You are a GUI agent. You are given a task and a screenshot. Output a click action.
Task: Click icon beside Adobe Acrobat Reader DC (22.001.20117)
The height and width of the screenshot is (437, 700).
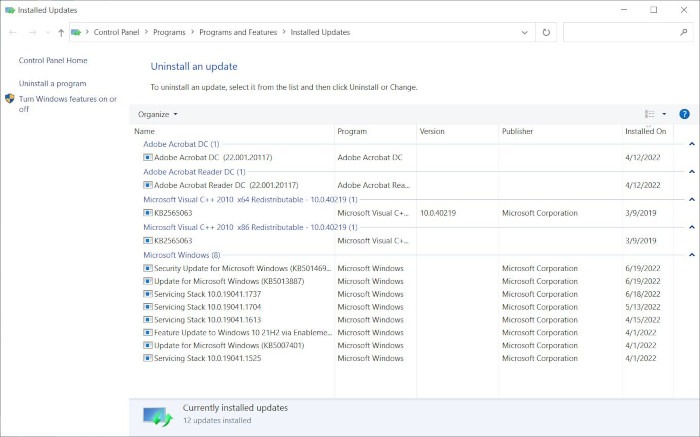[148, 185]
